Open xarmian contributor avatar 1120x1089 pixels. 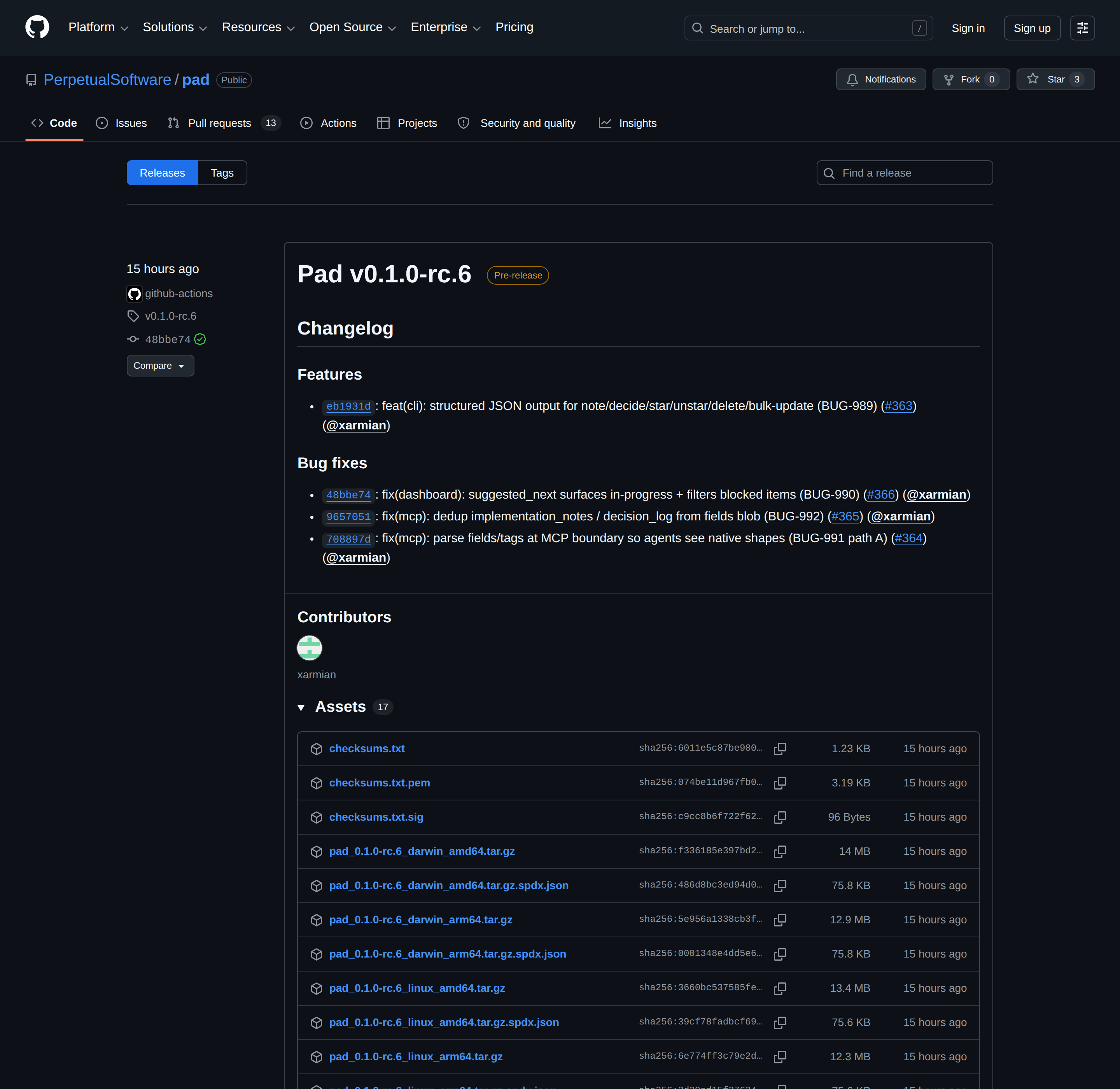(x=310, y=648)
